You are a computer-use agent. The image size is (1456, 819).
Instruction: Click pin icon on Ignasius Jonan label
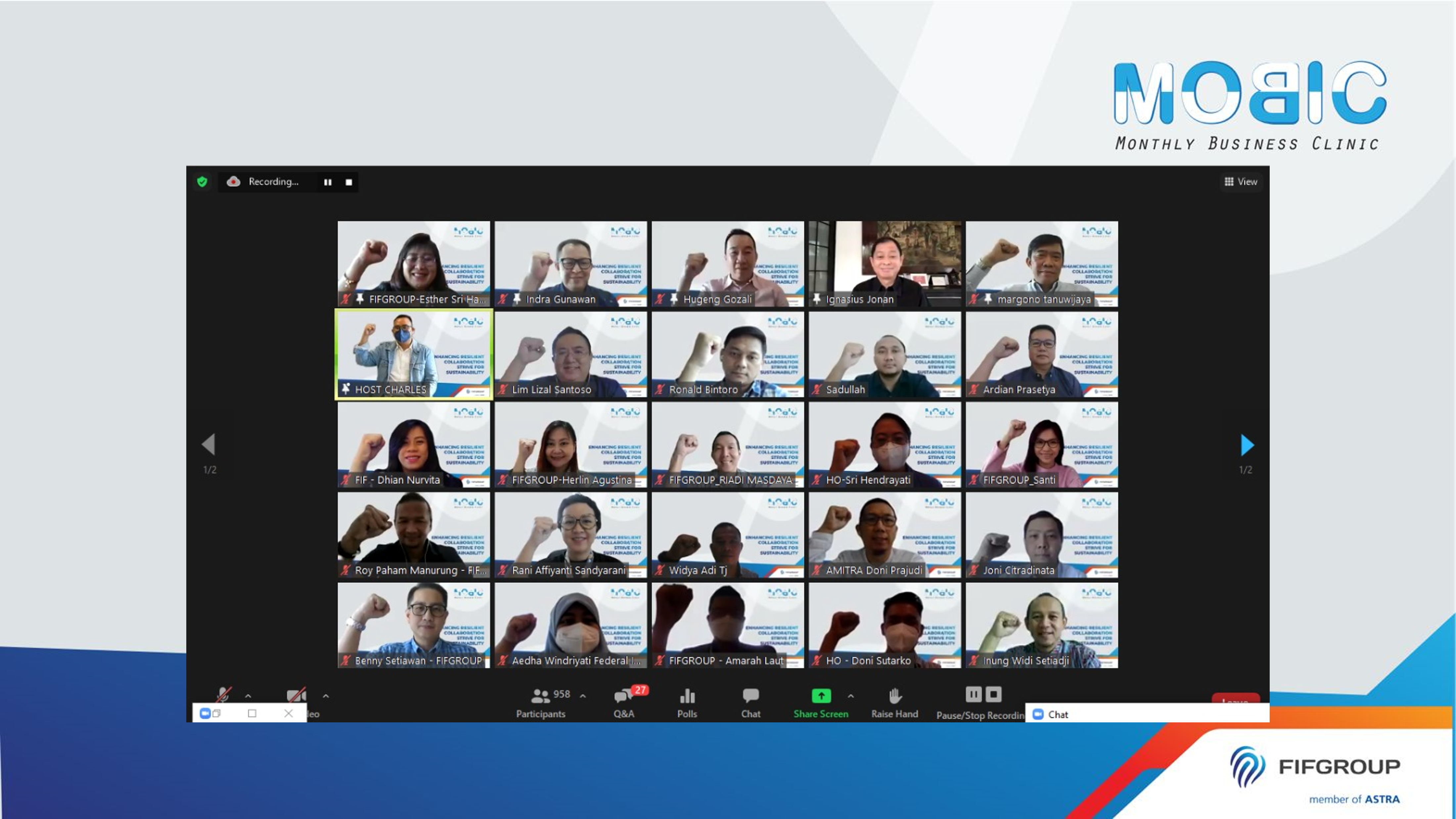817,298
